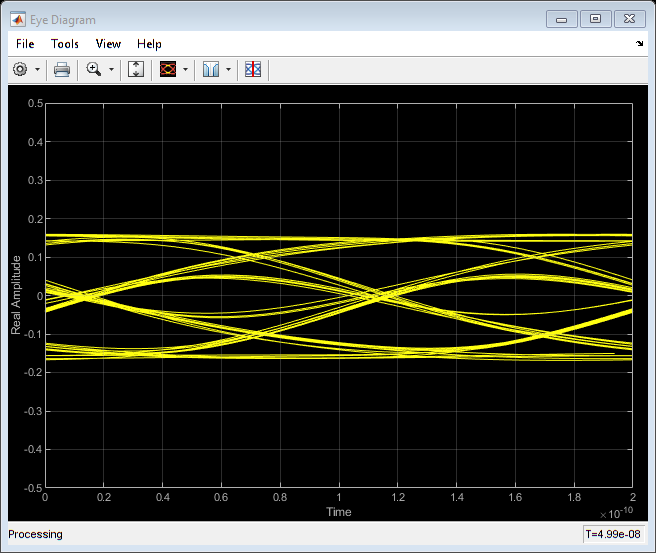Activate the Zoom magnifier tool
The width and height of the screenshot is (656, 553).
point(94,69)
